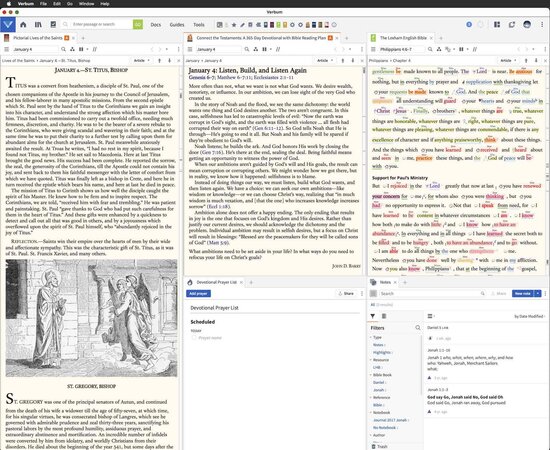
Task: Focus the Notes search field
Action: click(x=431, y=294)
